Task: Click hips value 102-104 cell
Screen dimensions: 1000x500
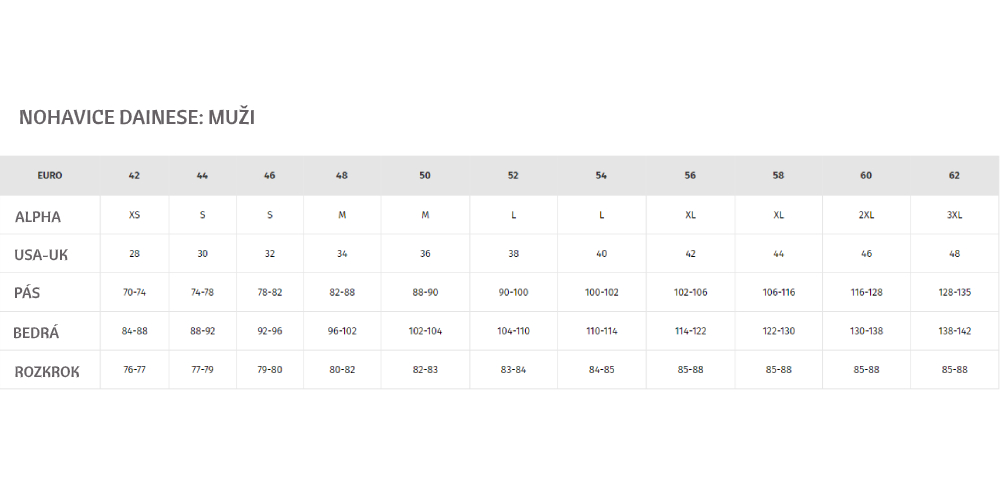Action: click(x=425, y=331)
